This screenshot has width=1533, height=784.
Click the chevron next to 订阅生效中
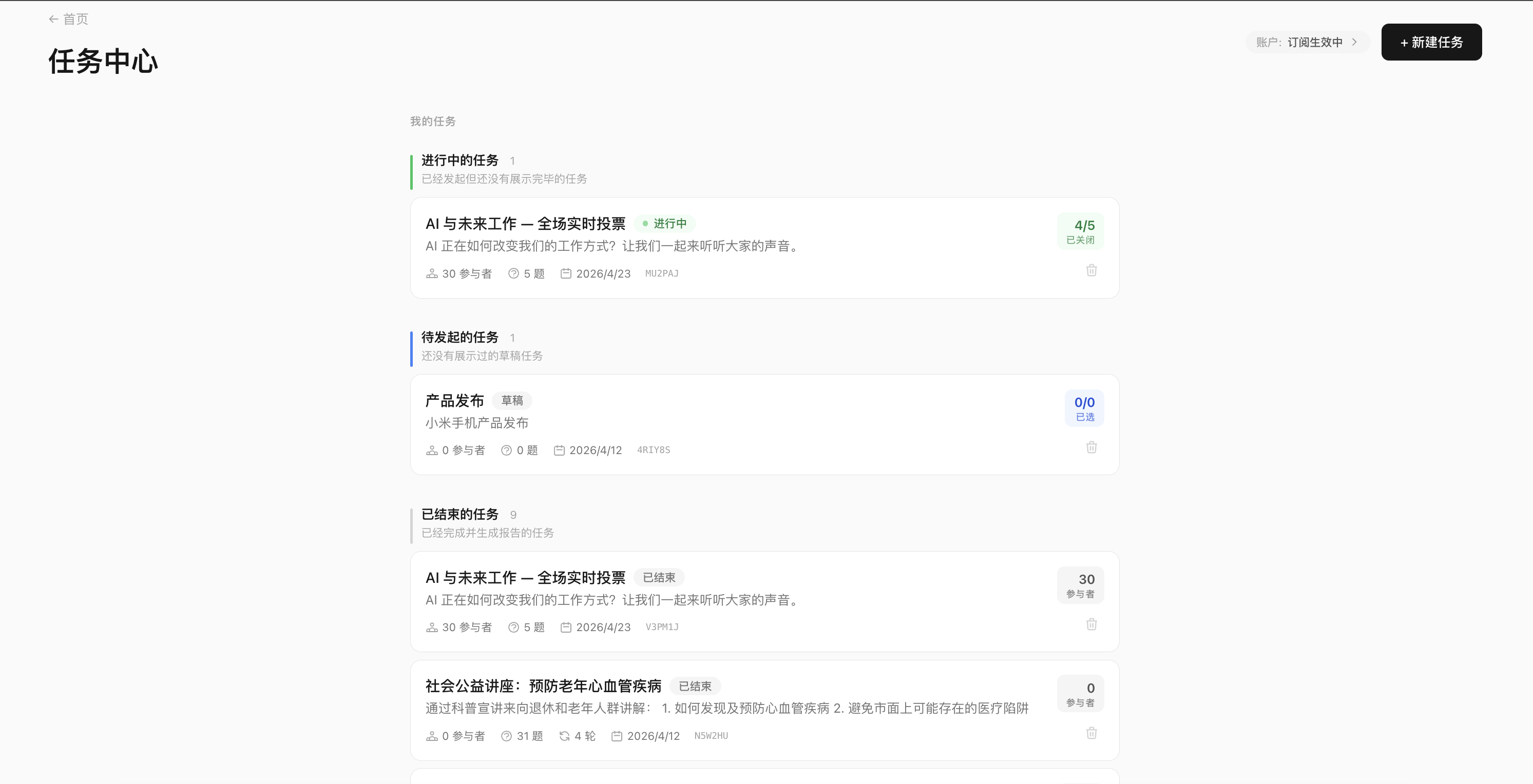[1354, 42]
